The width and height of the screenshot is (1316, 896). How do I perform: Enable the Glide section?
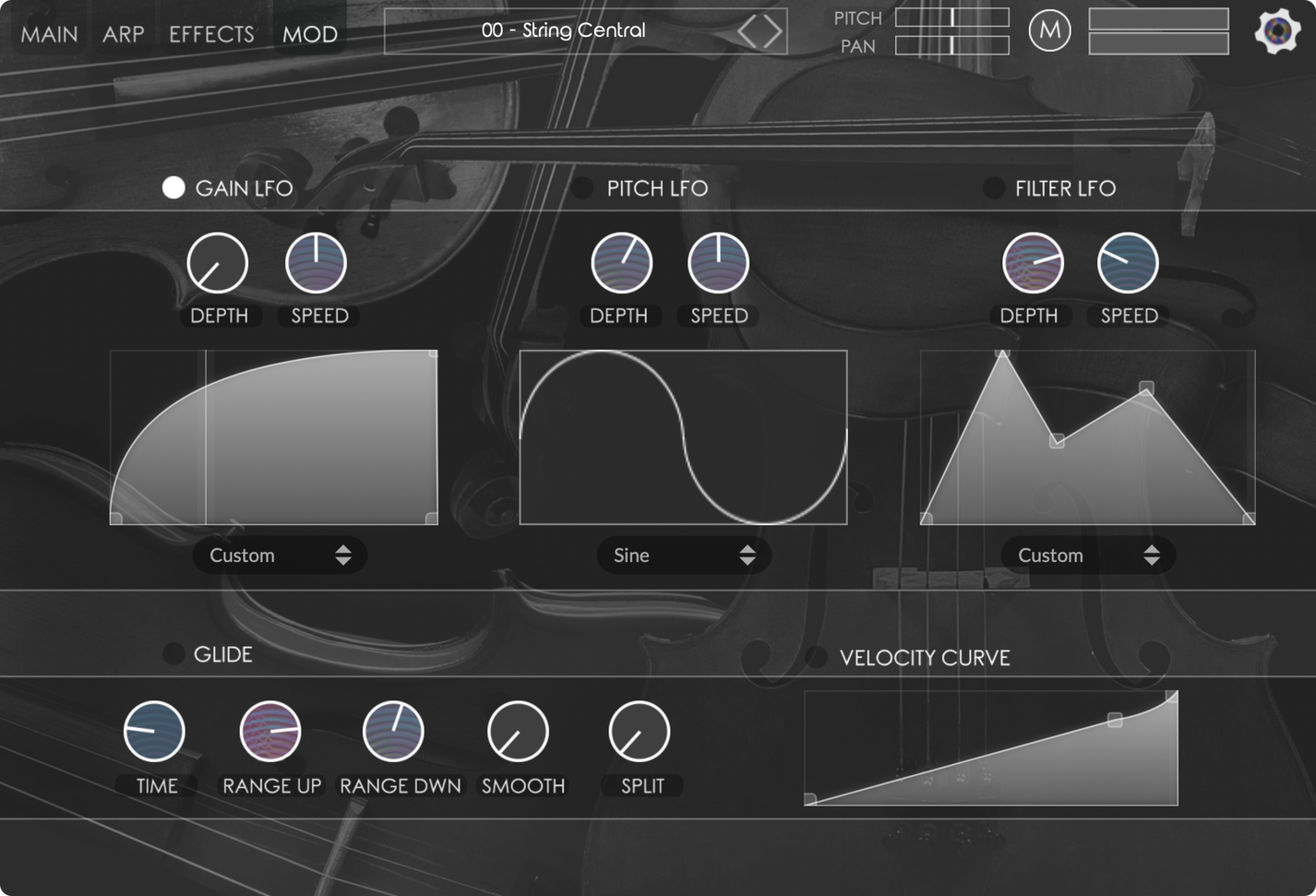pos(172,653)
